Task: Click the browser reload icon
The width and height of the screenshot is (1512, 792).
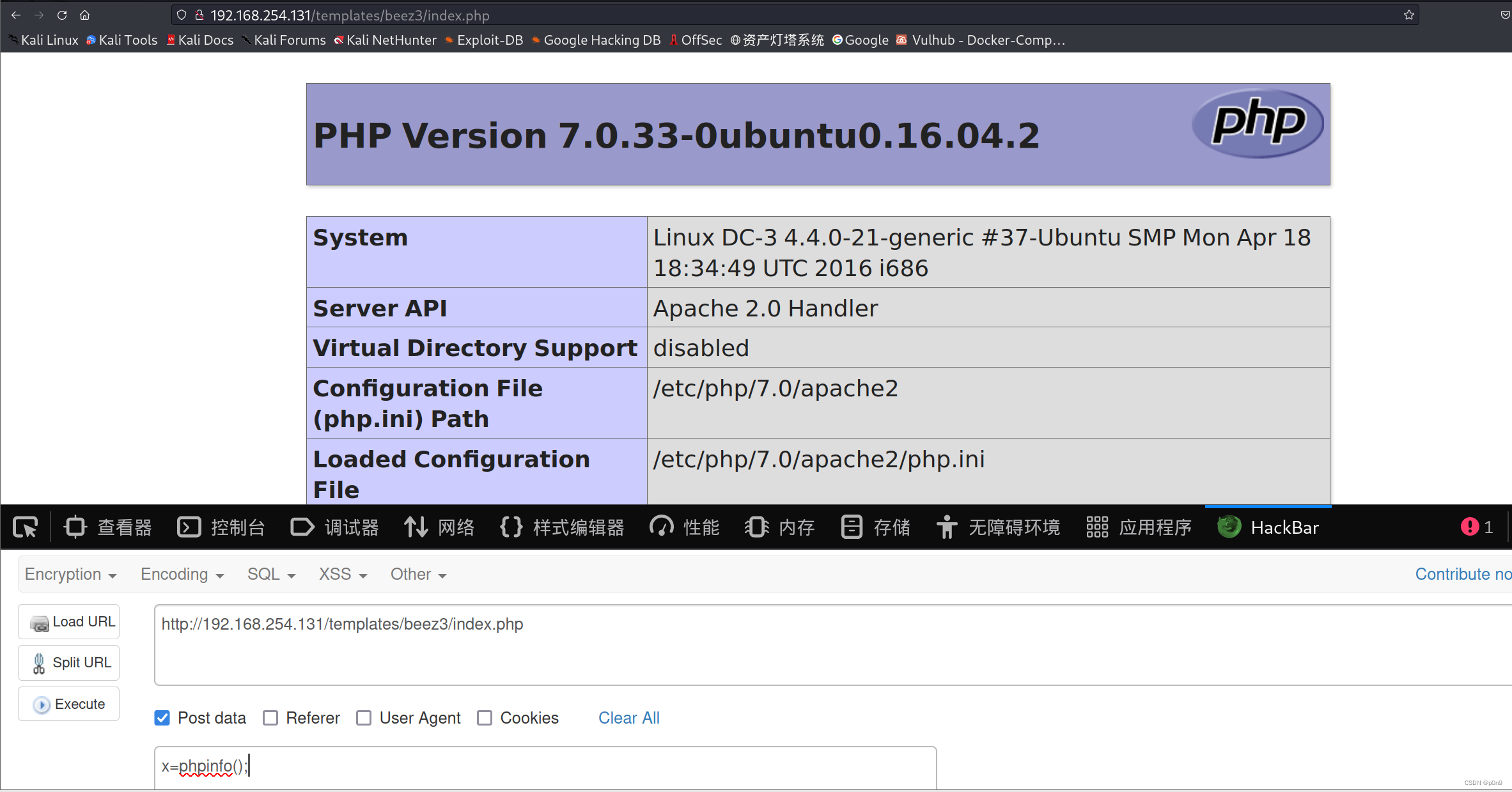Action: pos(62,15)
